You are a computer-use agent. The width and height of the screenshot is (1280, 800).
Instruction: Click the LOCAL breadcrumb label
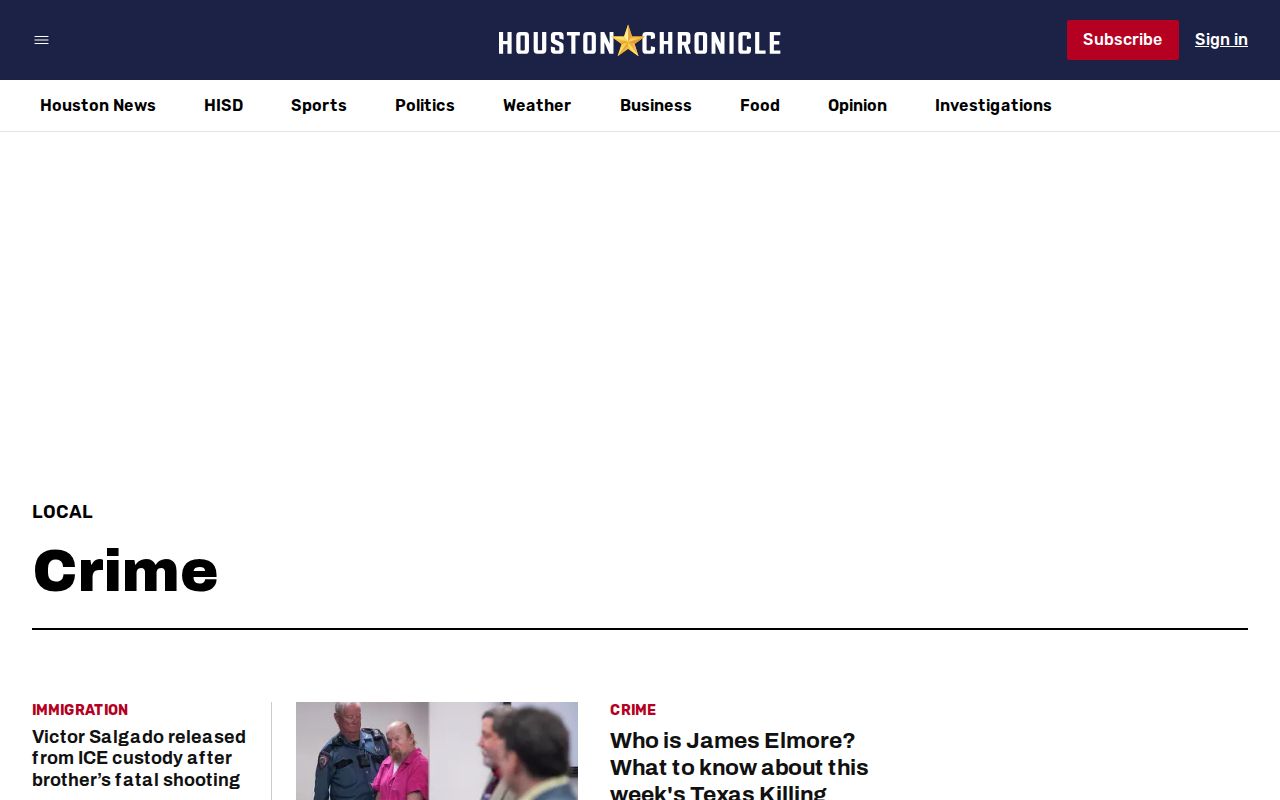click(x=62, y=512)
